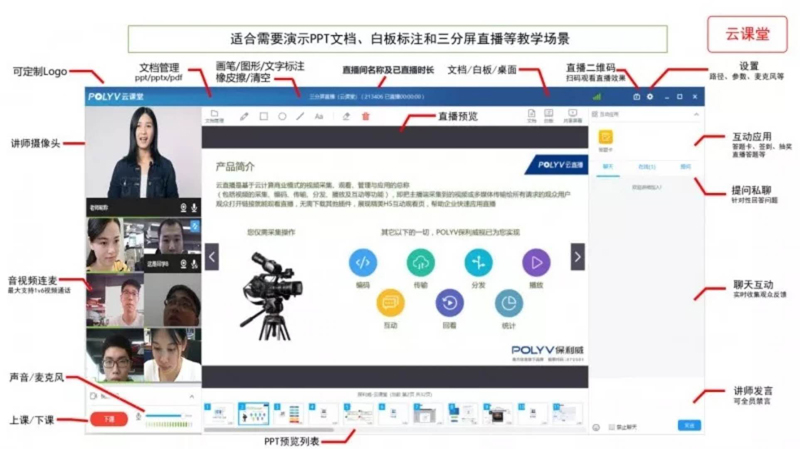Select the rectangle shape tool
This screenshot has height=449, width=800.
[x=264, y=116]
